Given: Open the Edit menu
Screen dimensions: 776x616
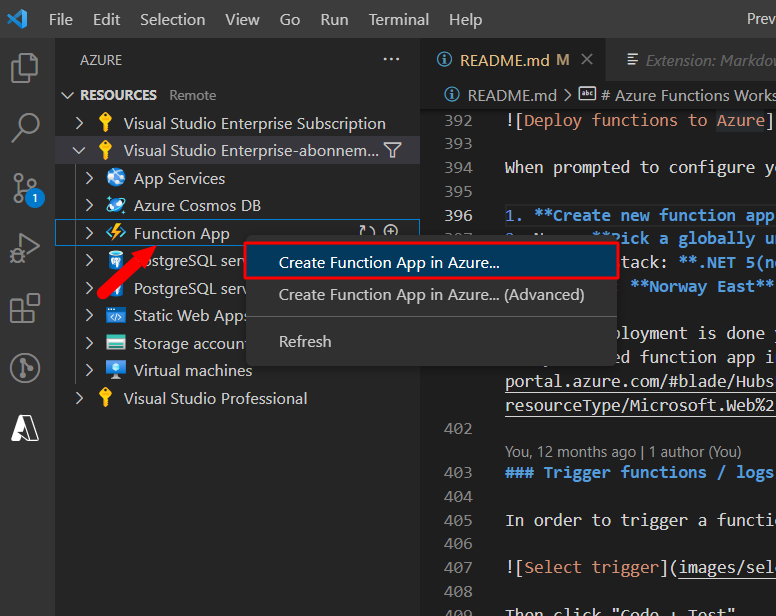Looking at the screenshot, I should tap(106, 19).
